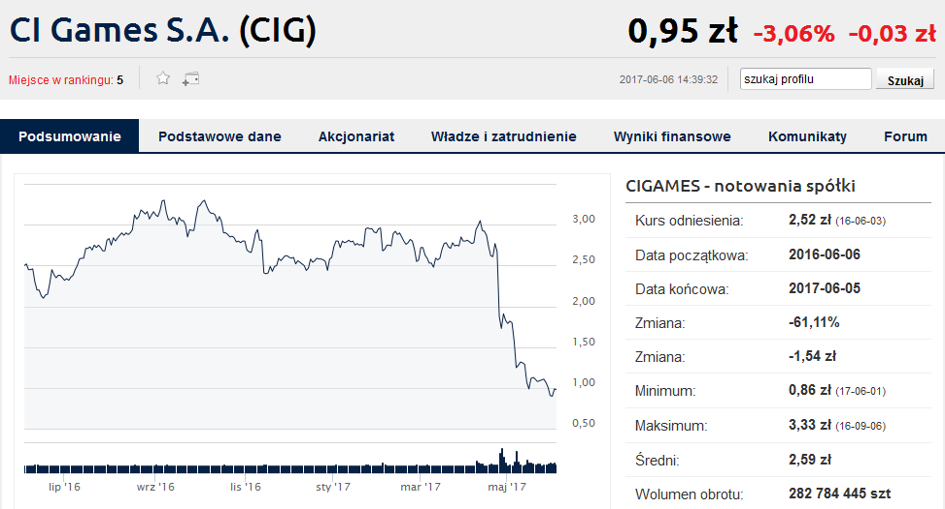
Task: Click the chart peak near wrz '16
Action: point(163,203)
